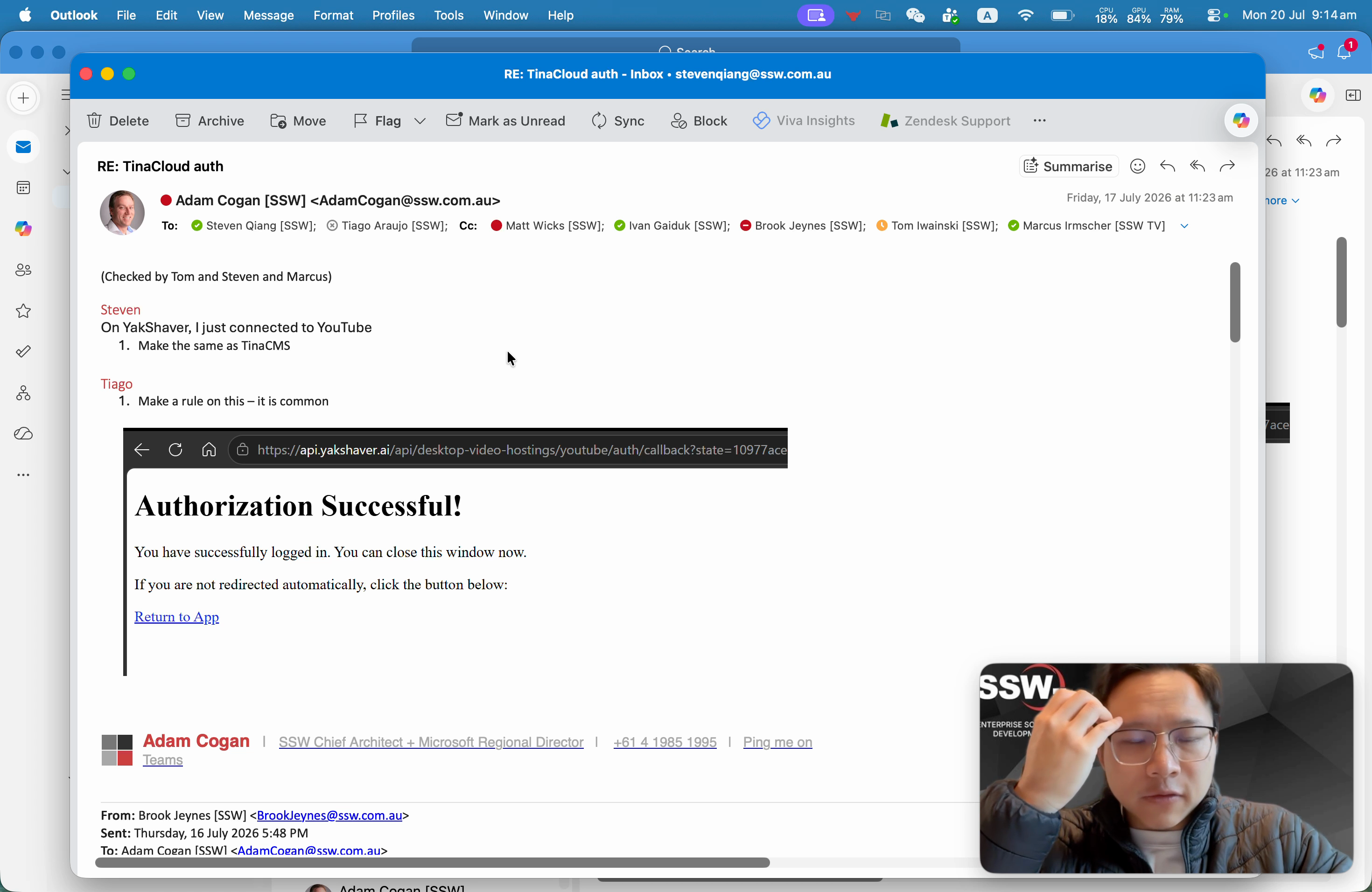Archive this email from the toolbar
Viewport: 1372px width, 892px height.
pos(210,121)
